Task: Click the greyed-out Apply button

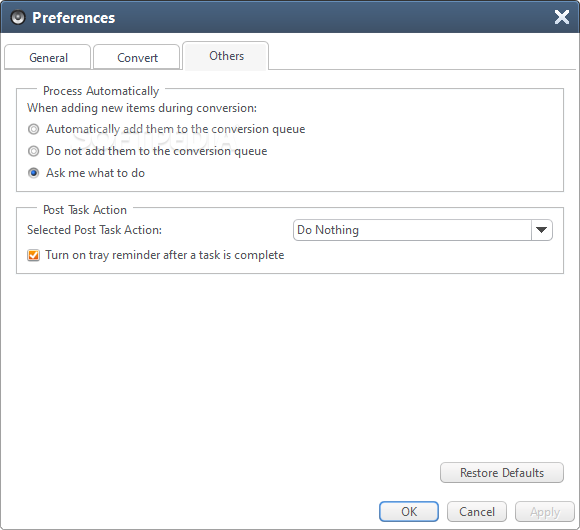Action: tap(544, 512)
